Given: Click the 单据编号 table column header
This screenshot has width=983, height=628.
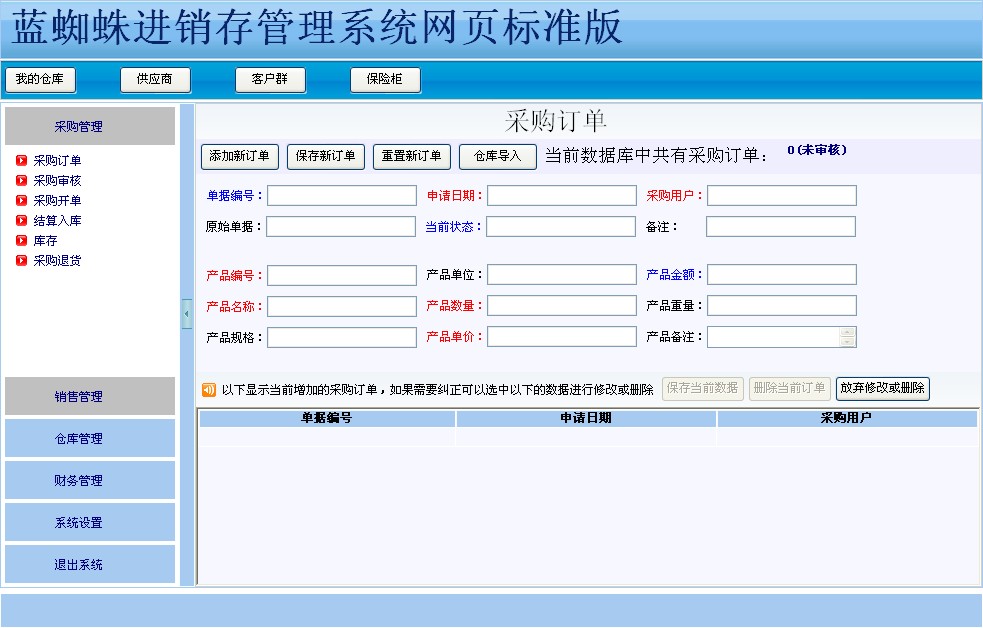Looking at the screenshot, I should (x=327, y=418).
